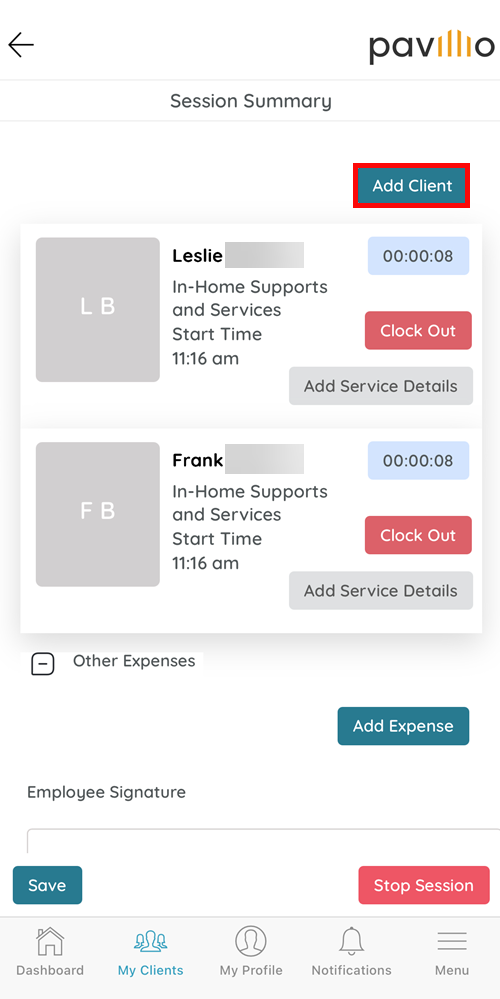Add Service Details for Frank
The image size is (500, 999).
tap(381, 591)
